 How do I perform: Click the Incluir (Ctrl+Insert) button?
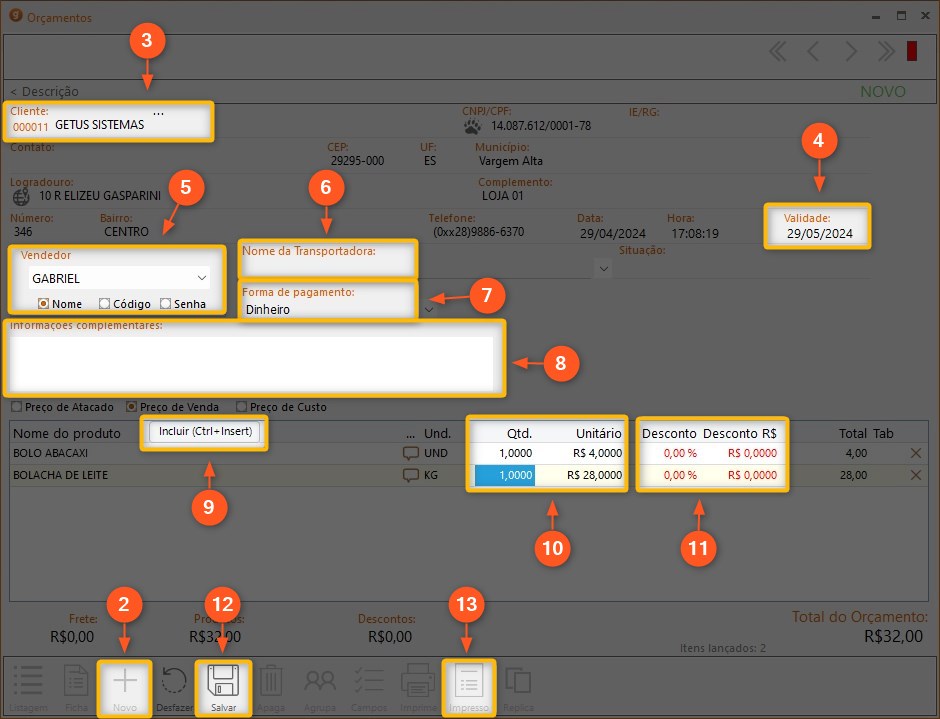(x=205, y=432)
